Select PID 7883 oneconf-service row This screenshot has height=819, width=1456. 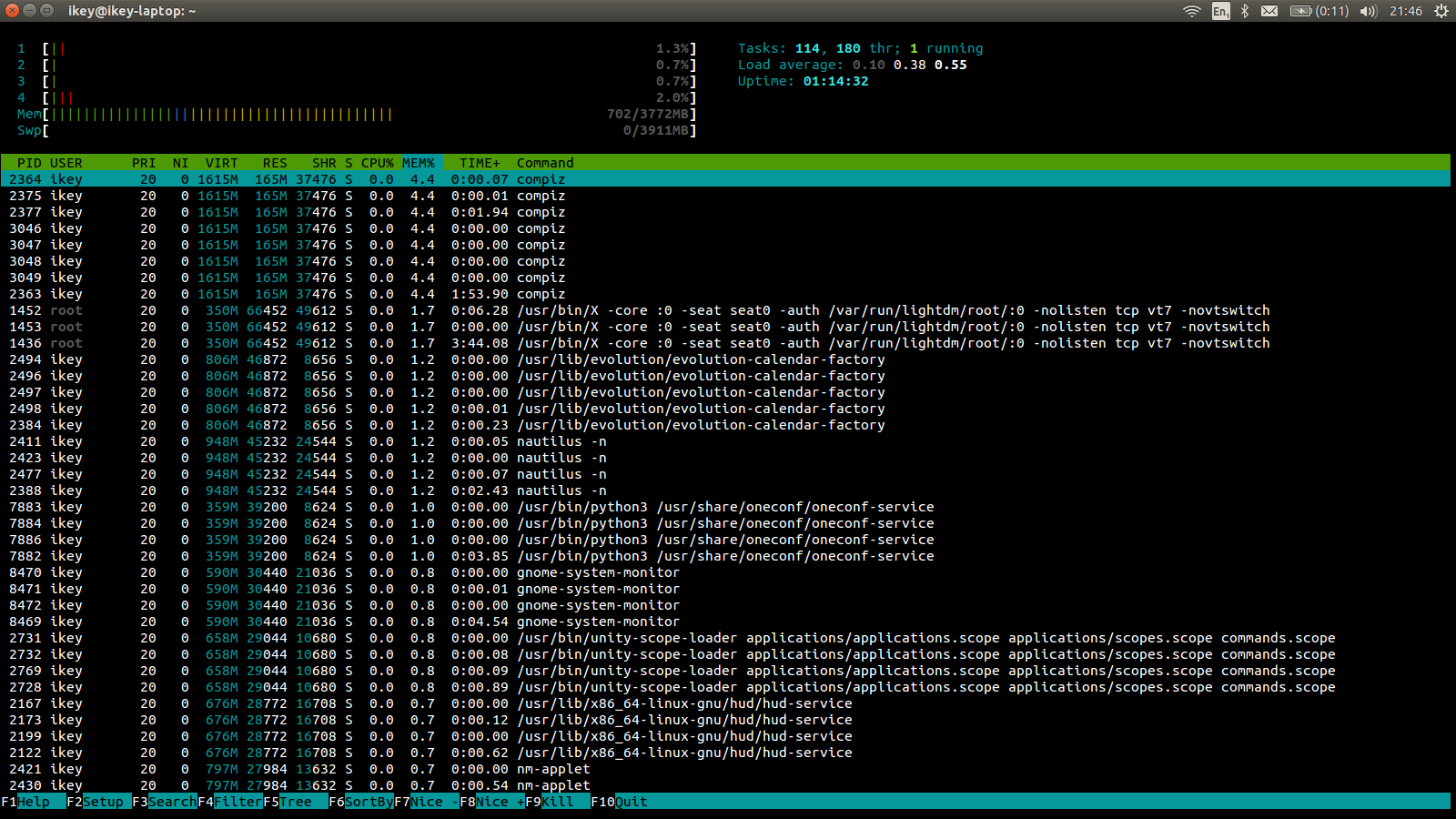(725, 507)
